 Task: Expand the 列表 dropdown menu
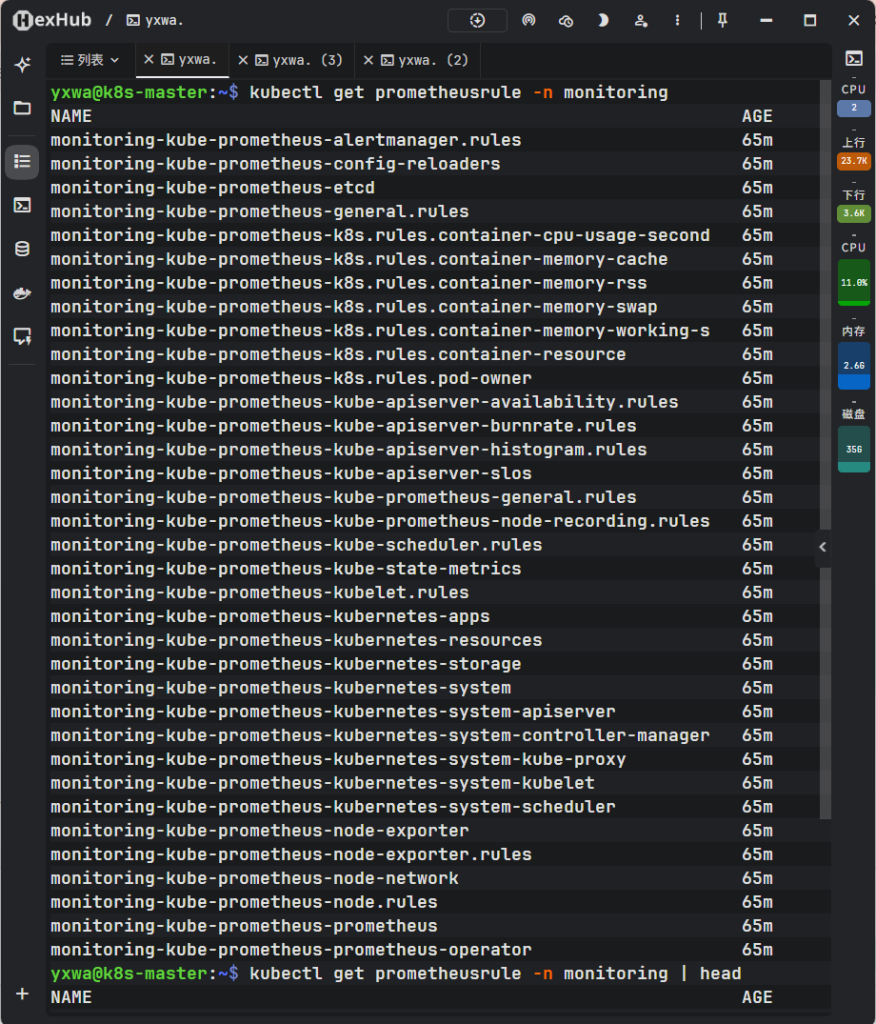point(90,60)
